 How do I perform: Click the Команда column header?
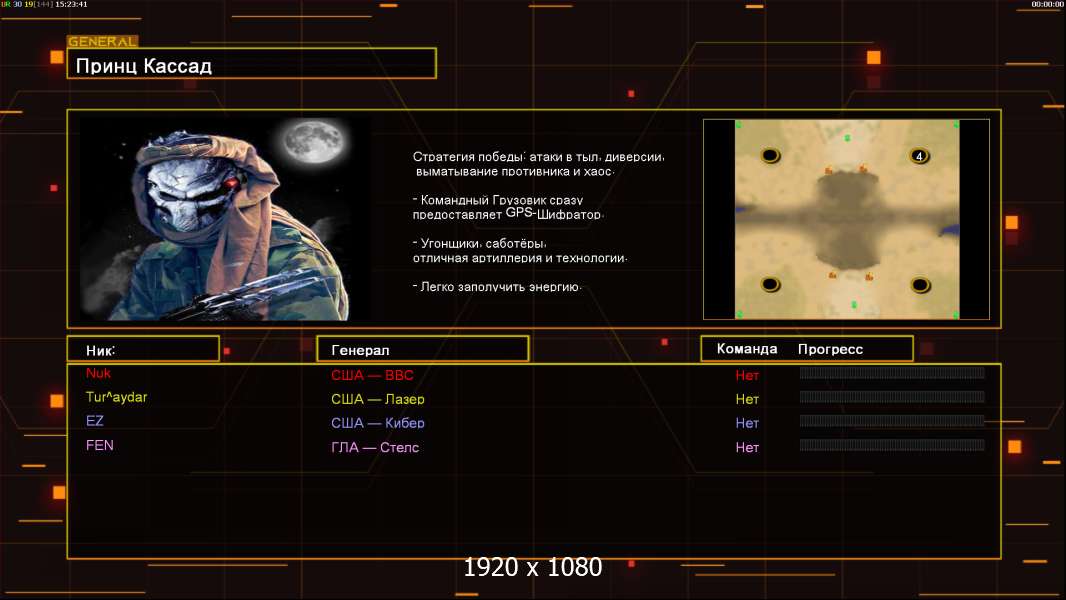pos(747,349)
